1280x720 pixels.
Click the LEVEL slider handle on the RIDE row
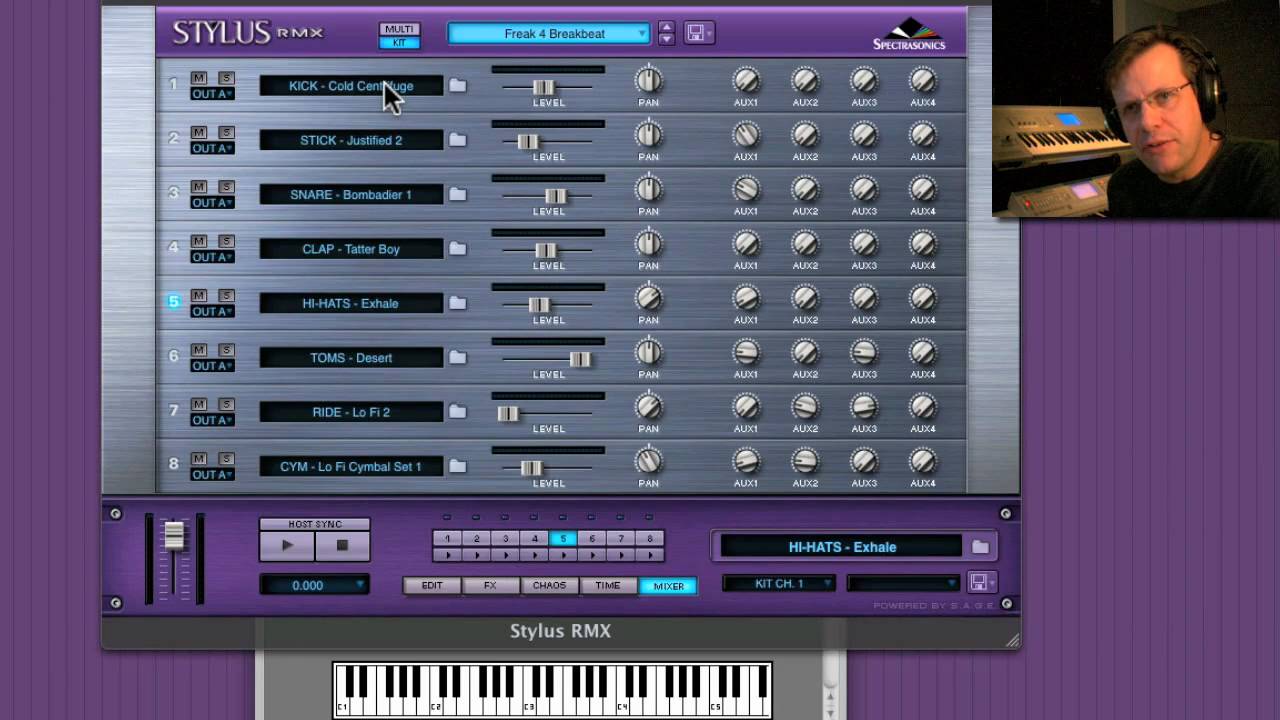click(508, 413)
